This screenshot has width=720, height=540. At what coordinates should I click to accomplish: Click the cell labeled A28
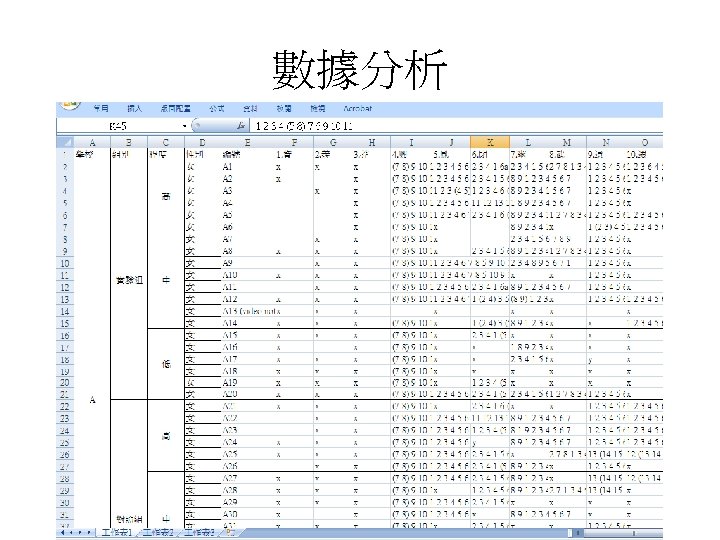click(248, 490)
